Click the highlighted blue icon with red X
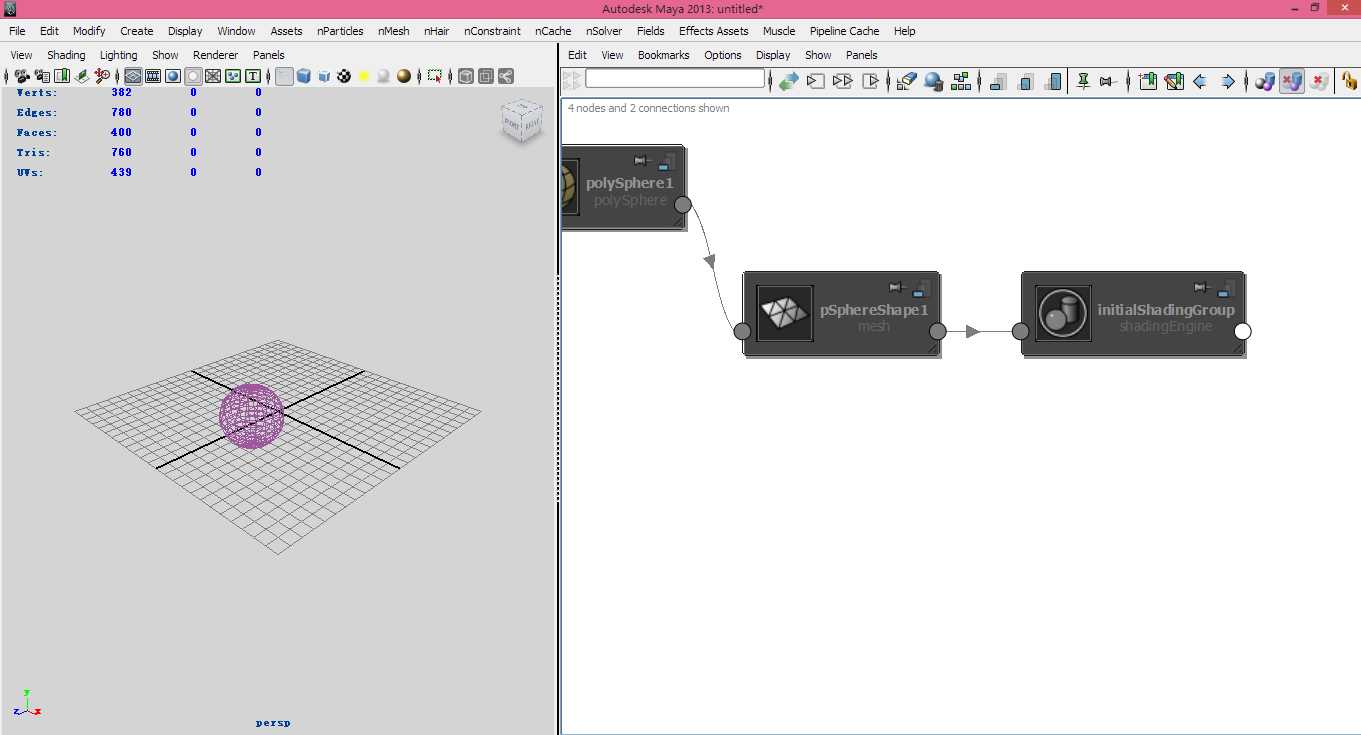The image size is (1361, 735). (x=1292, y=81)
